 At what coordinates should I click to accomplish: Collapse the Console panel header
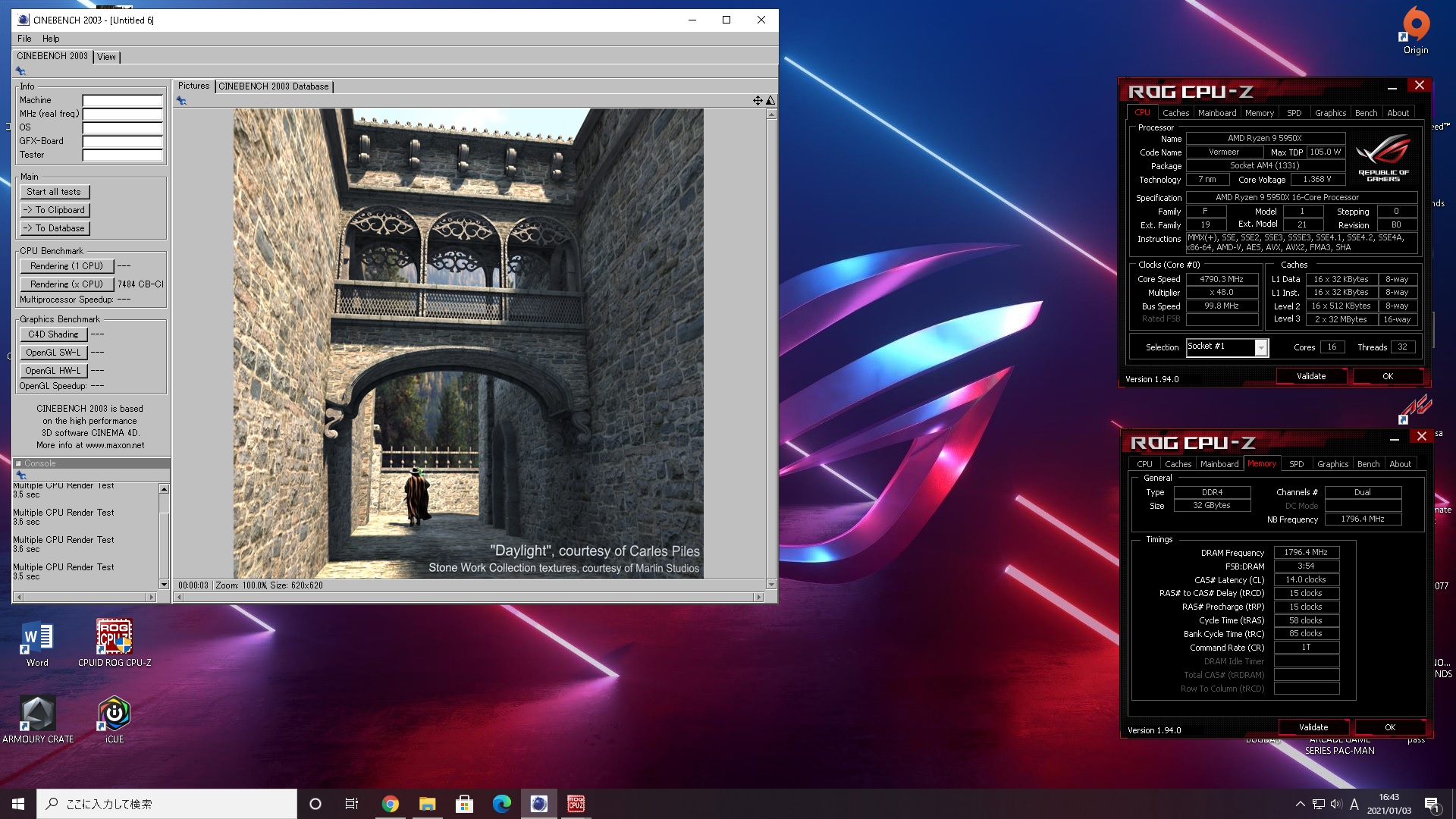(18, 463)
